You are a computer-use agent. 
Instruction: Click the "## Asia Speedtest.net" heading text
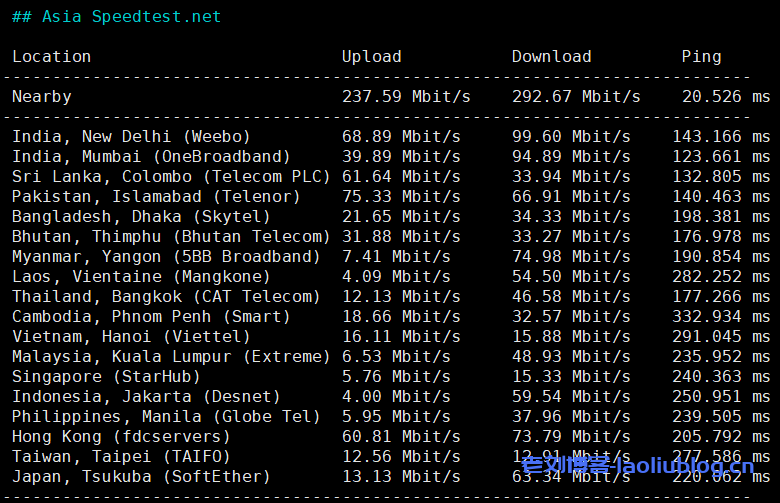[116, 17]
